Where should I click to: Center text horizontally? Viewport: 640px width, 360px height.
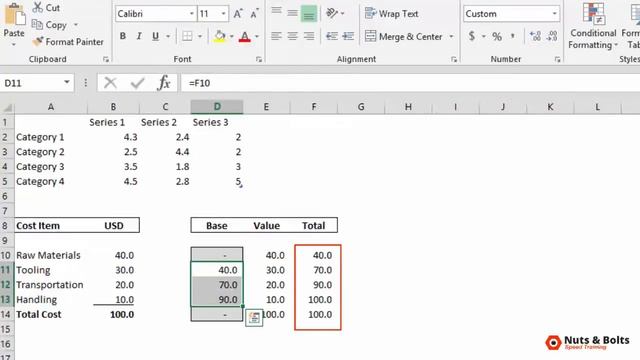coord(292,36)
